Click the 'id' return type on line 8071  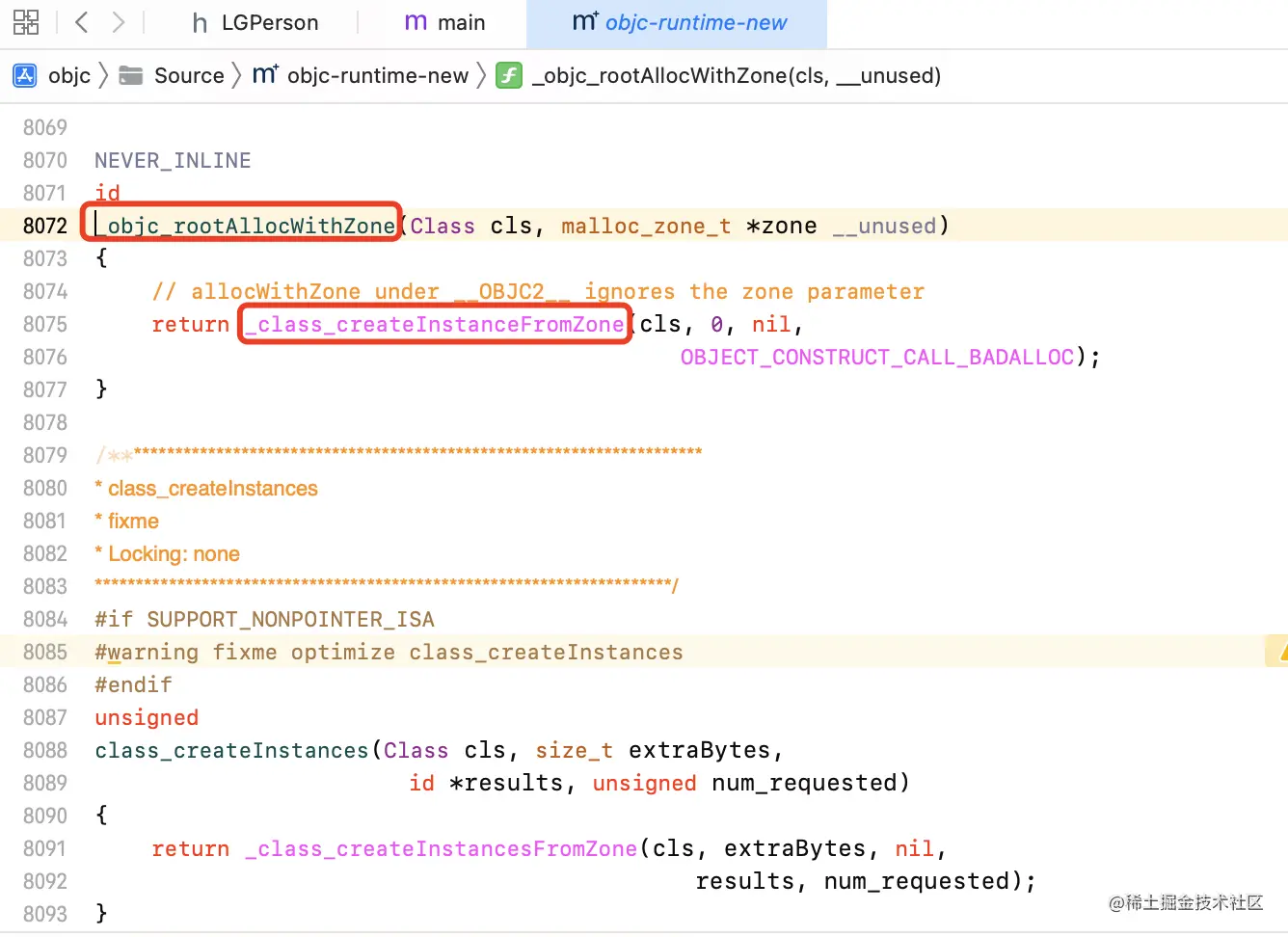[108, 193]
